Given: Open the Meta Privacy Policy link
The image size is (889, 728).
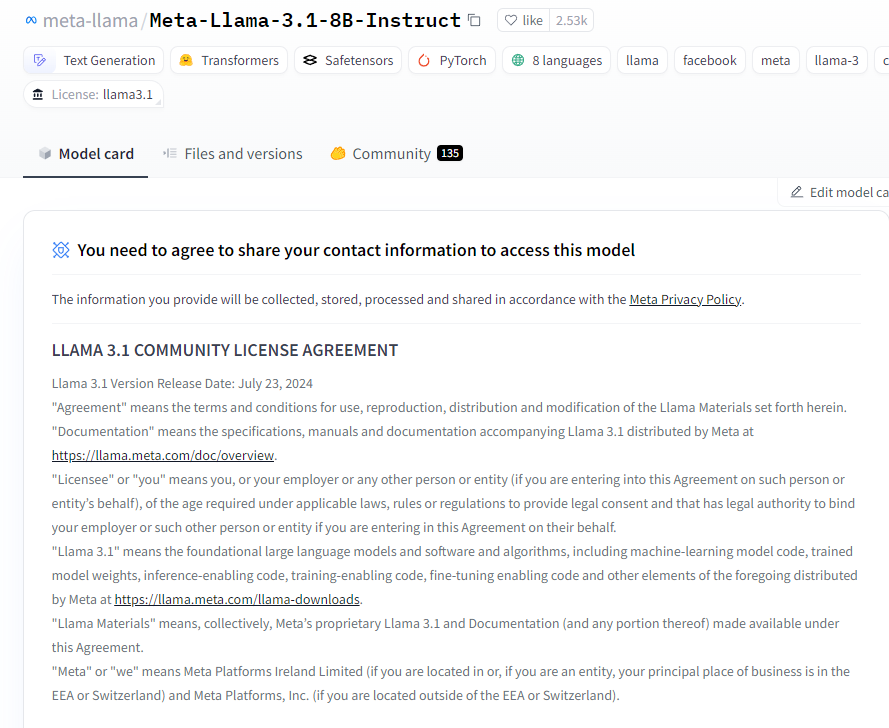Looking at the screenshot, I should click(685, 299).
